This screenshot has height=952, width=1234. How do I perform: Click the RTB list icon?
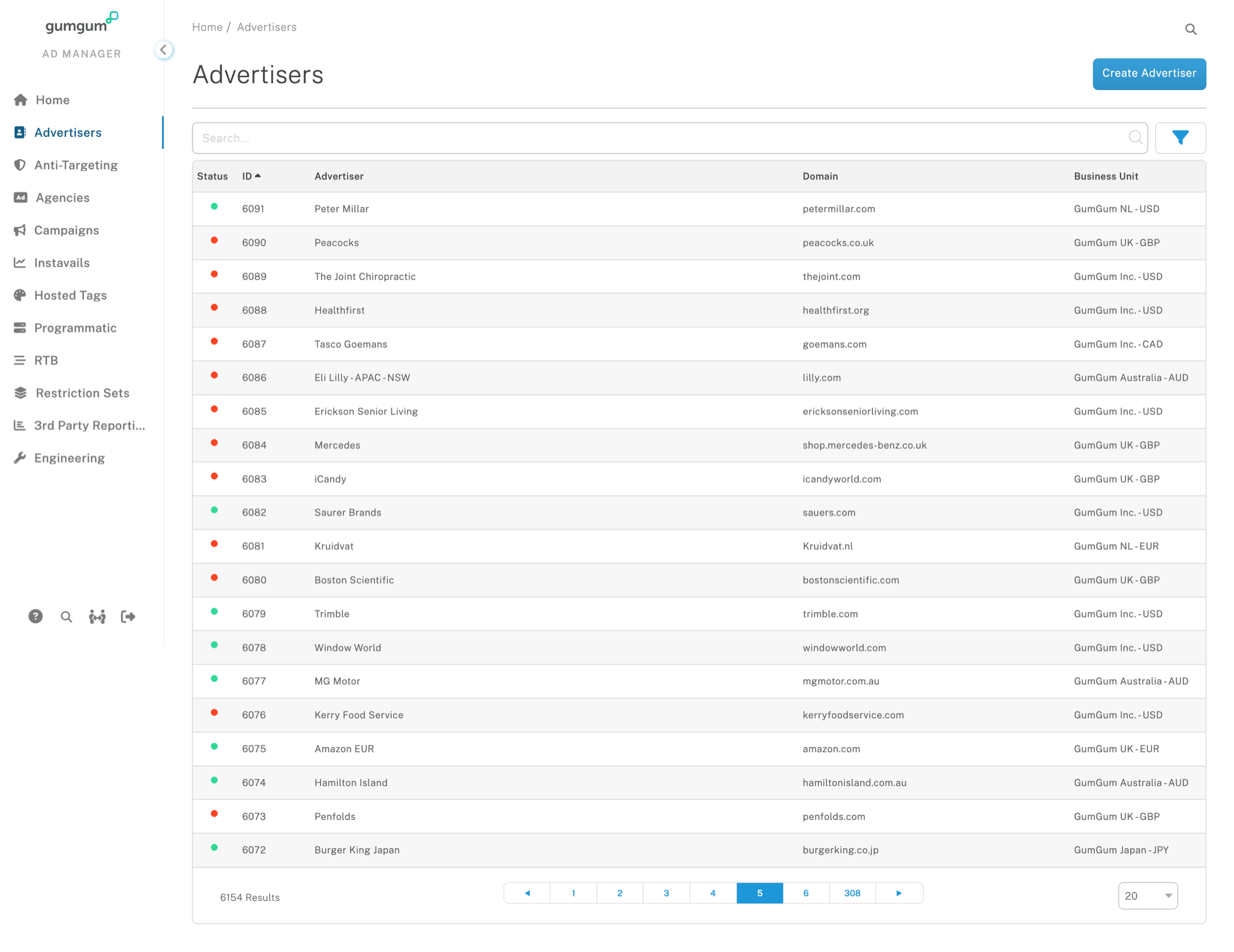pyautogui.click(x=20, y=360)
